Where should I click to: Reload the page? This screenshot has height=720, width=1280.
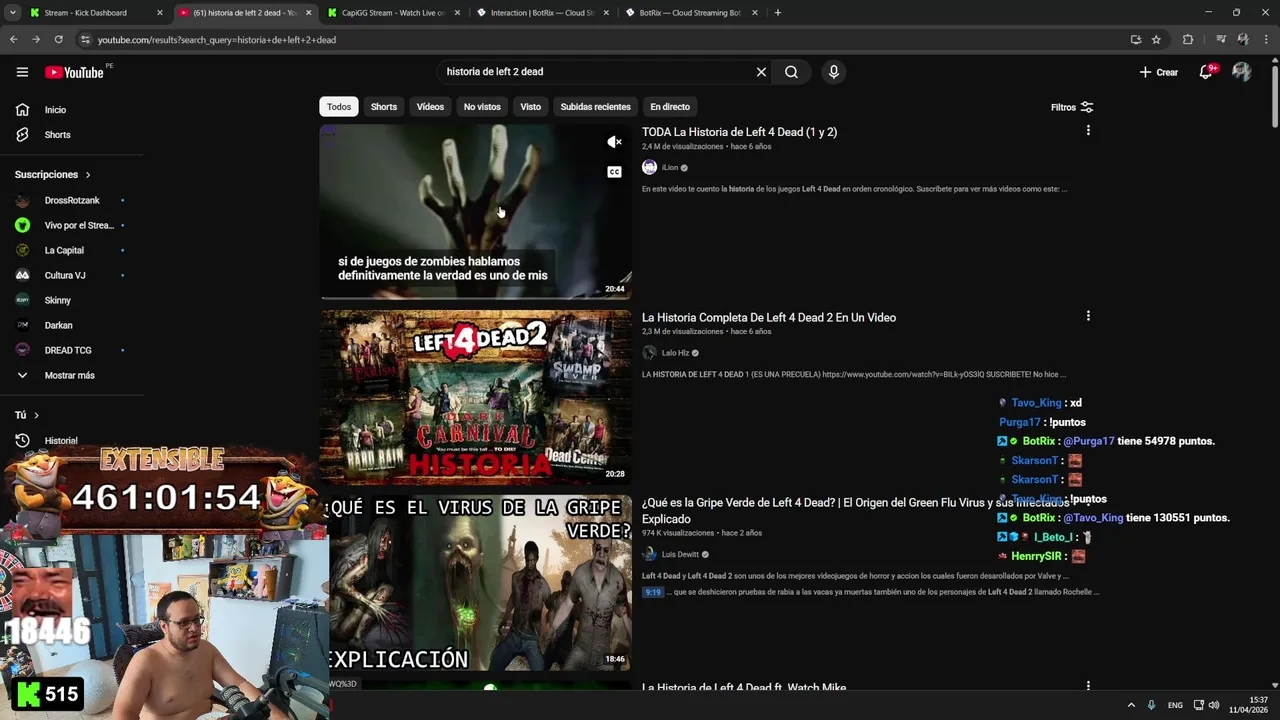58,39
